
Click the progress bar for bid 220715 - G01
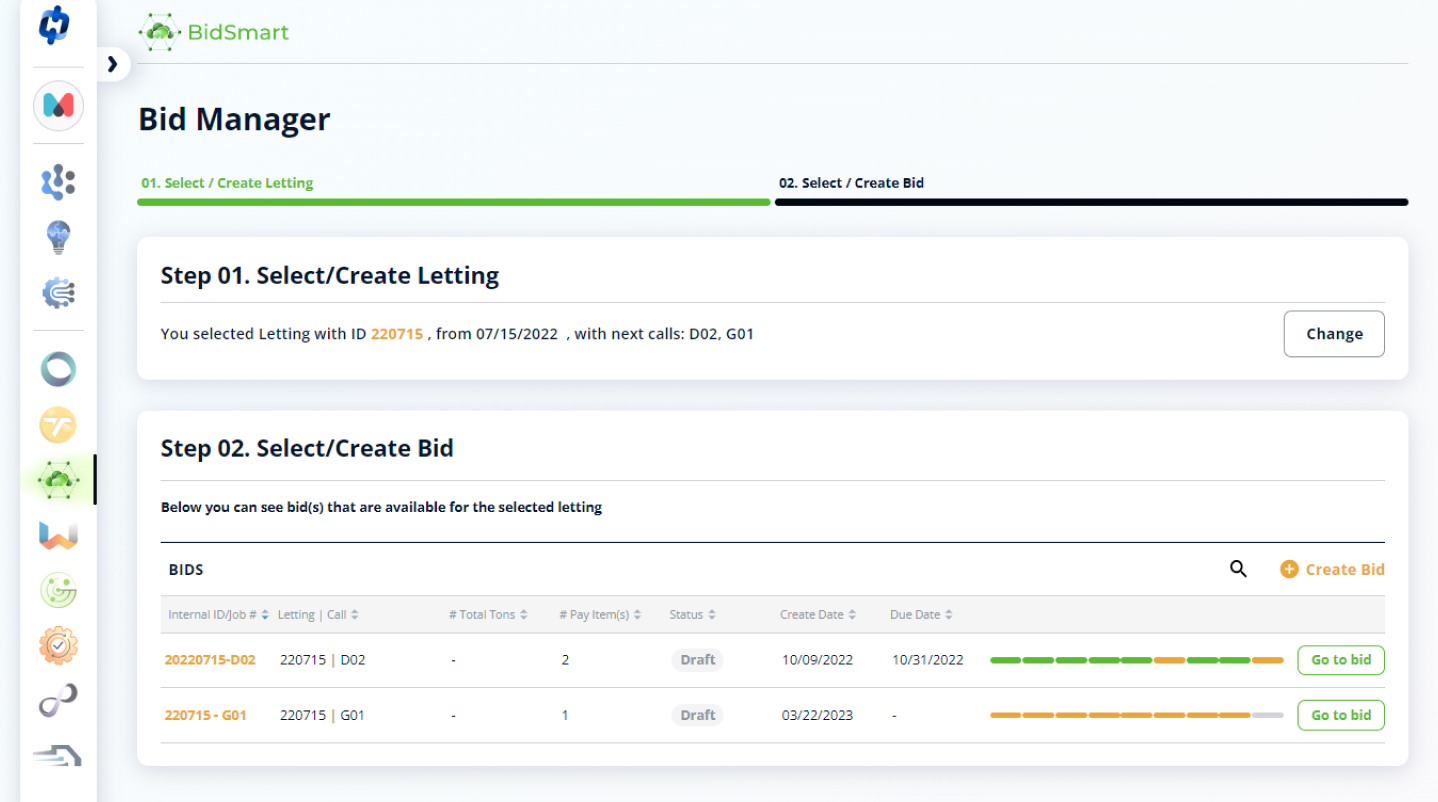coord(1136,715)
